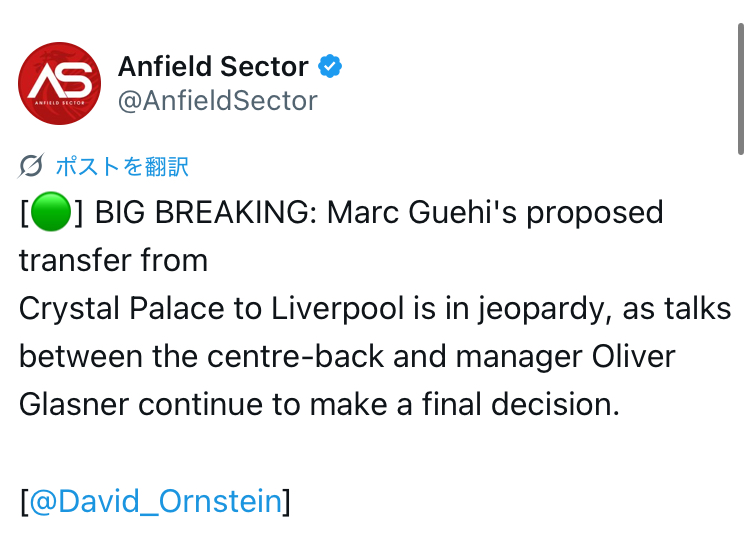Open the Anfield Sector display name
Viewport: 750px width, 548px height.
pyautogui.click(x=213, y=66)
